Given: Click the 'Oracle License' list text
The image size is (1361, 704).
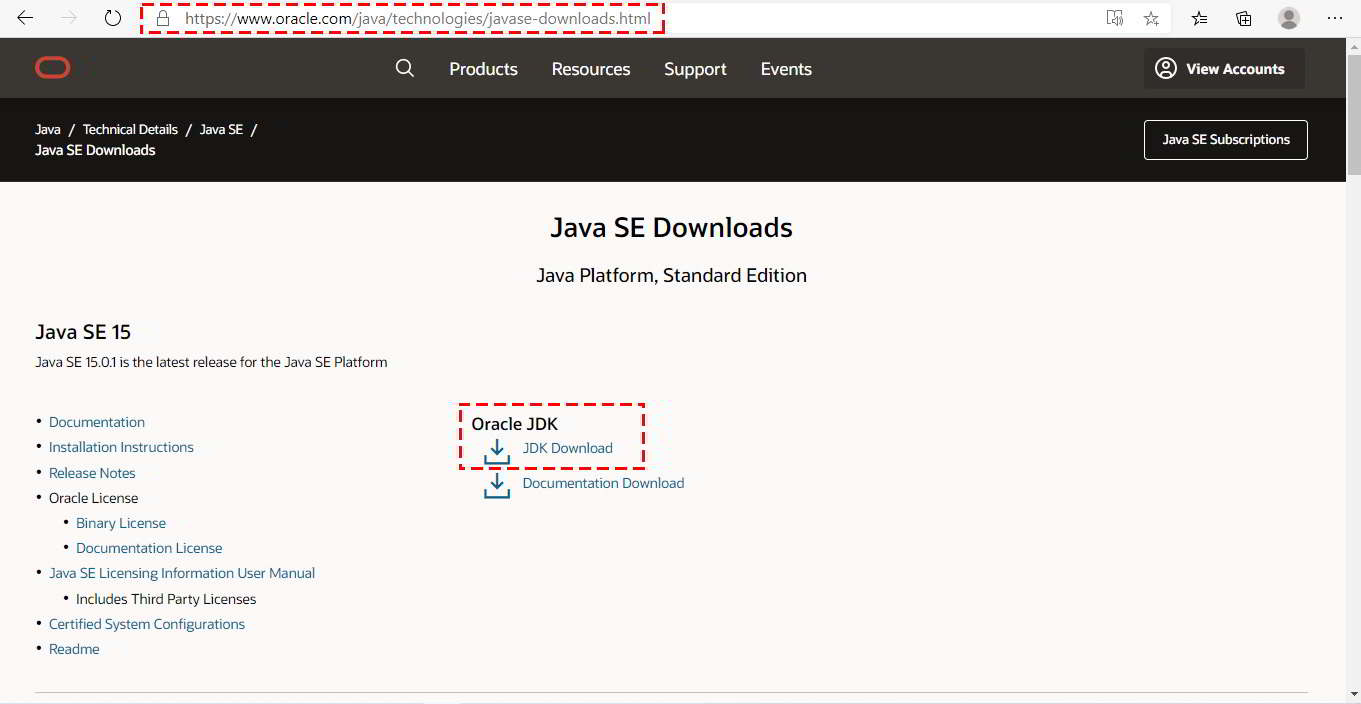Looking at the screenshot, I should click(x=94, y=498).
